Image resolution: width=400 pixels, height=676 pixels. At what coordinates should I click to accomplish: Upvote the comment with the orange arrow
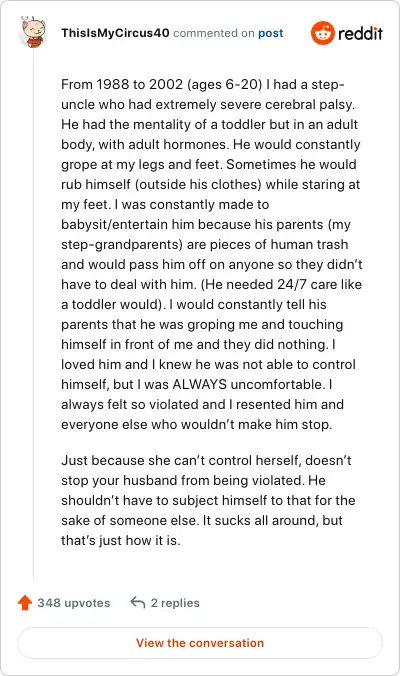click(x=25, y=603)
